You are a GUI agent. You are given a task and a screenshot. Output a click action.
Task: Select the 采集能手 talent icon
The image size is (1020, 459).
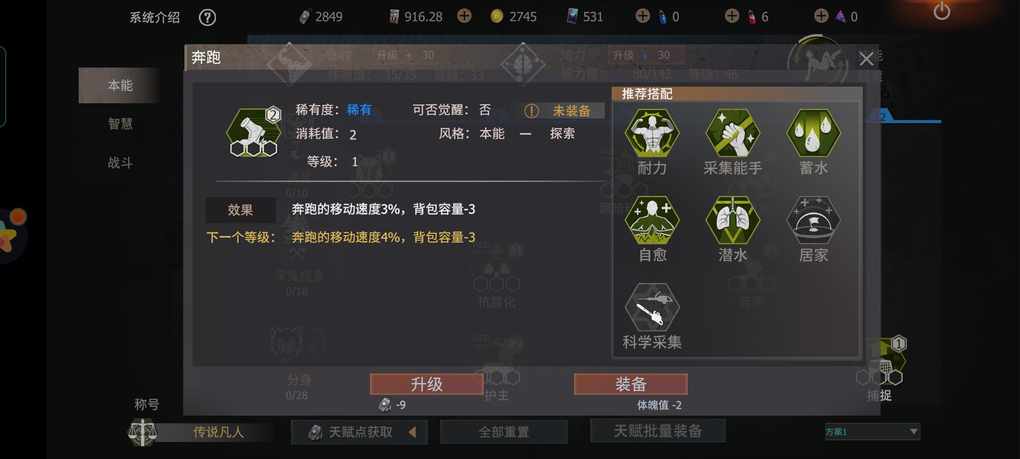732,133
